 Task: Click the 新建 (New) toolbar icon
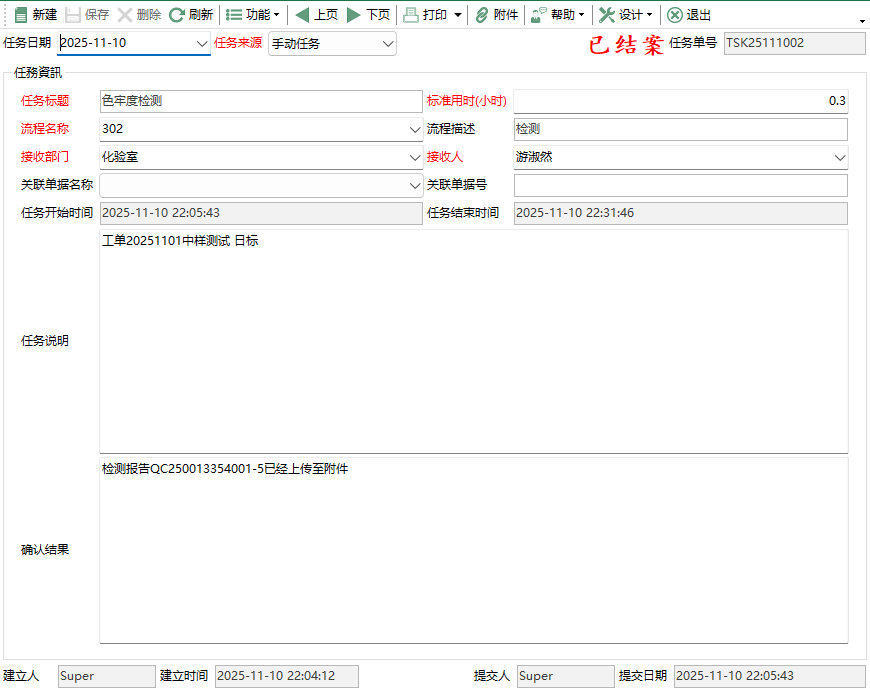pos(21,15)
